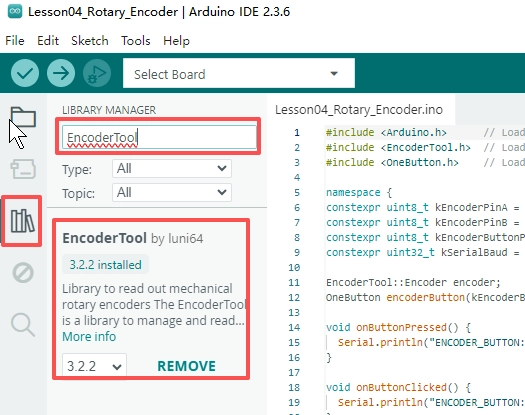Follow the More info link
This screenshot has height=415, width=525.
coord(89,337)
